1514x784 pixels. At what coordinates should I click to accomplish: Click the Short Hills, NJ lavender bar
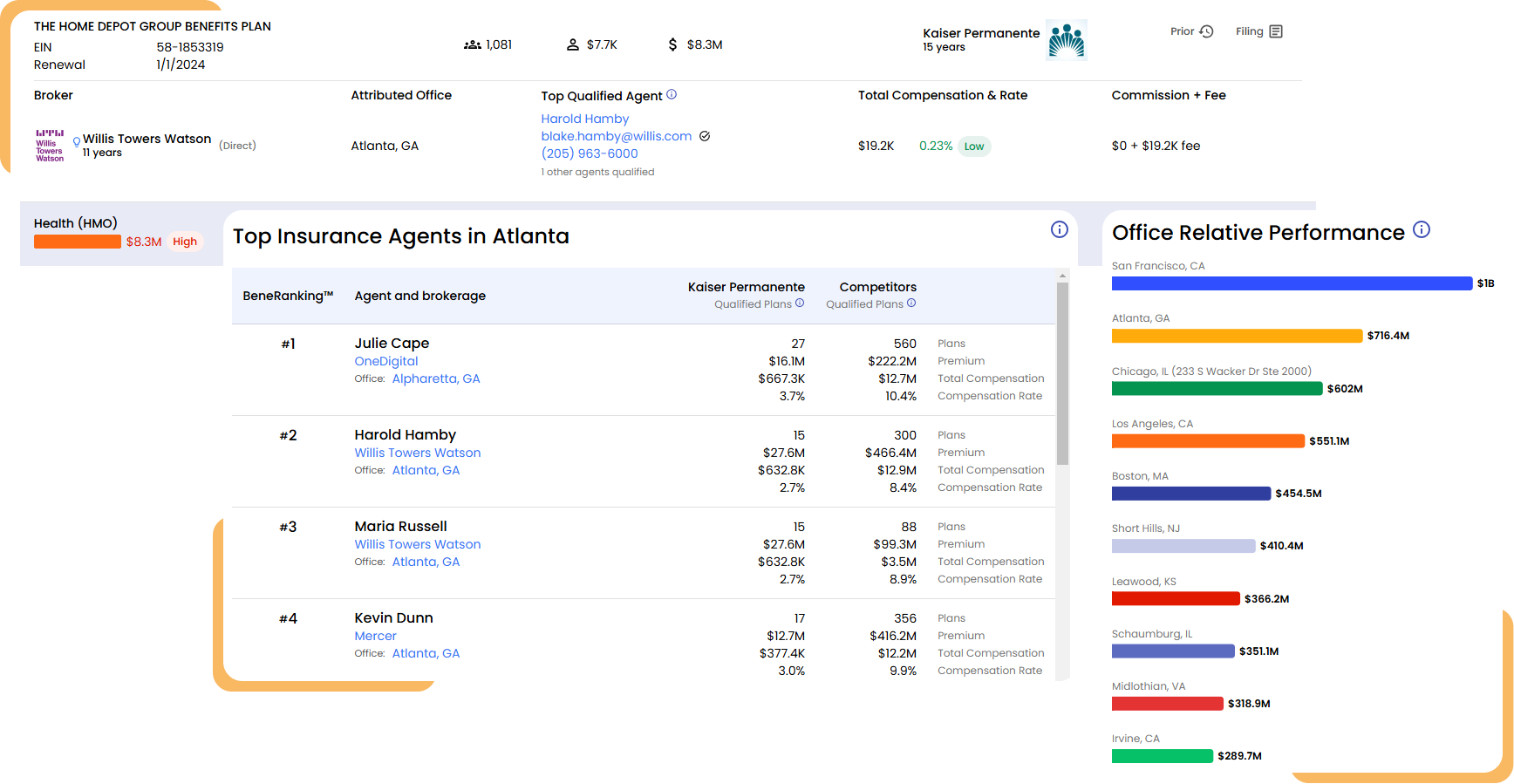click(1183, 546)
